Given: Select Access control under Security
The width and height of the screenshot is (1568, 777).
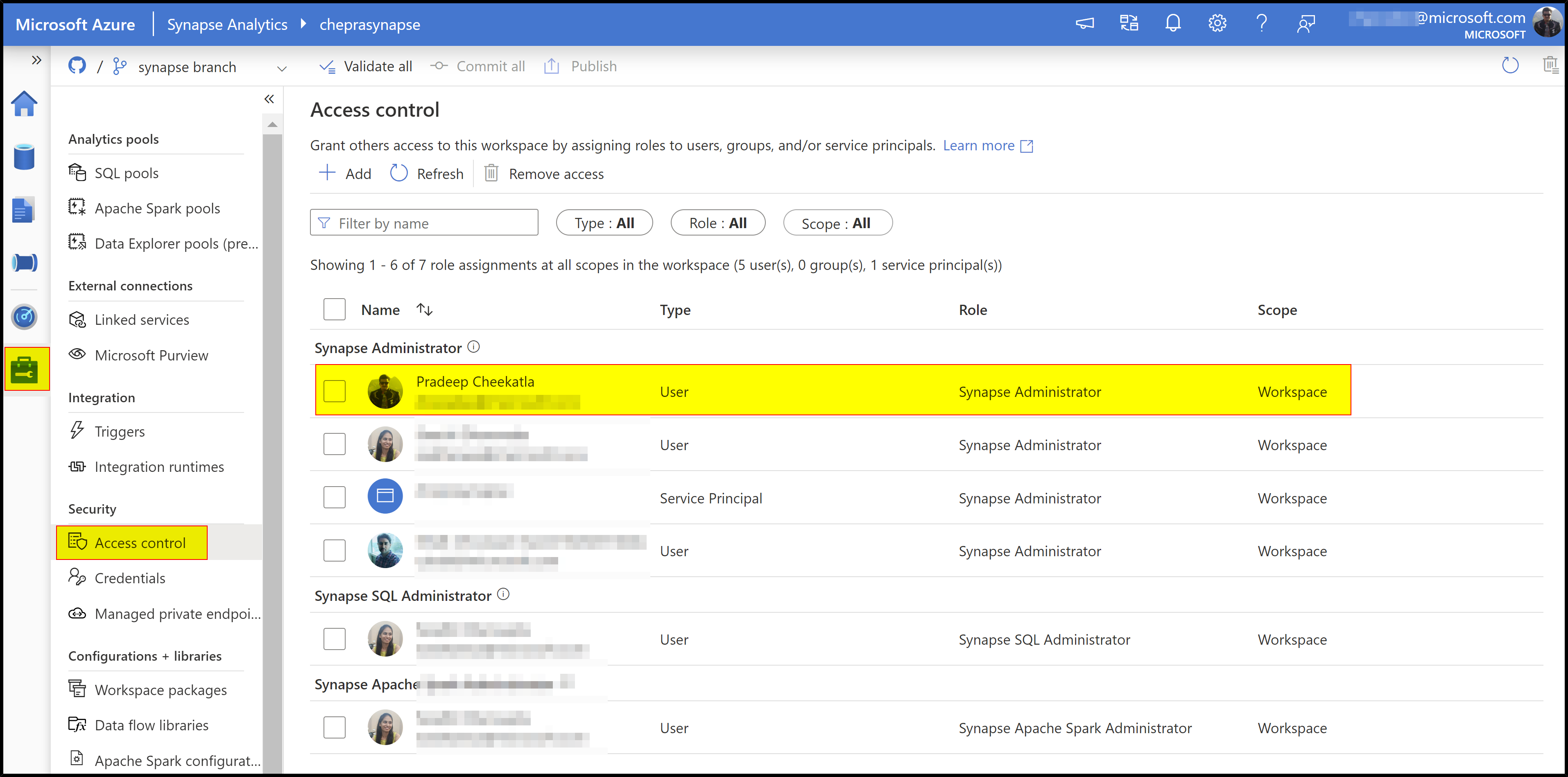Looking at the screenshot, I should click(140, 543).
